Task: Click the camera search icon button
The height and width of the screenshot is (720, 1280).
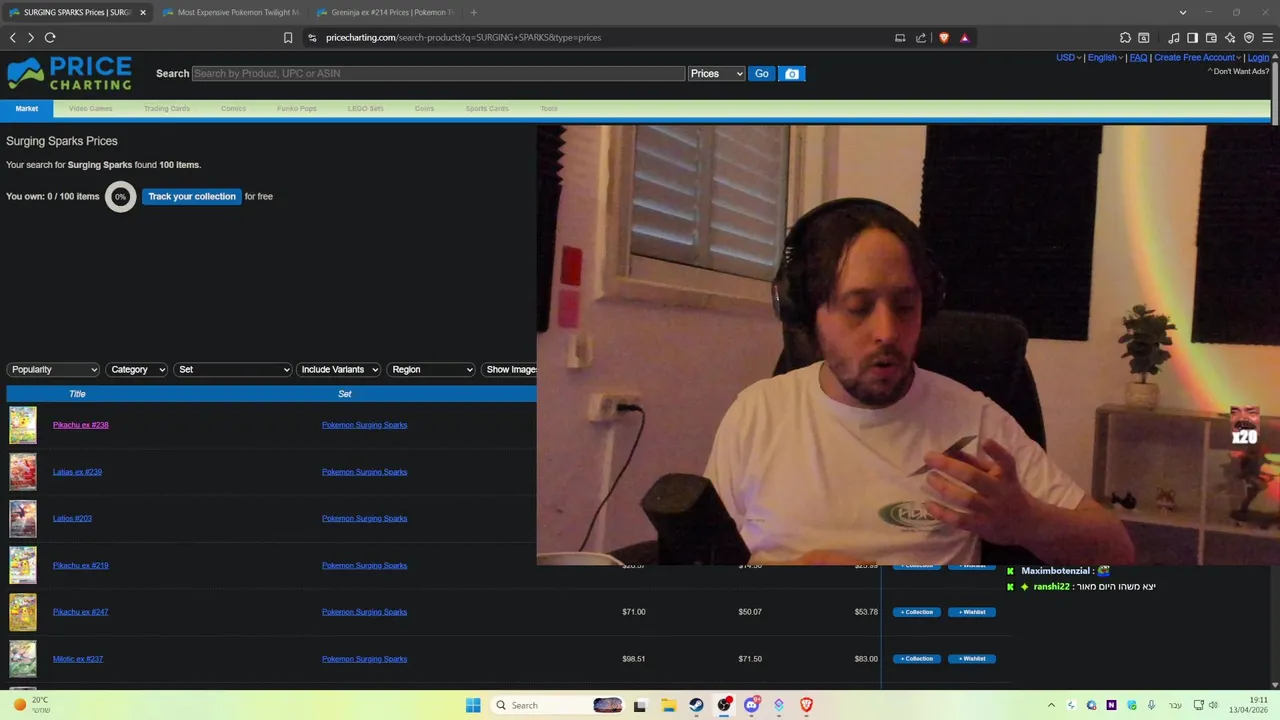Action: pos(792,74)
